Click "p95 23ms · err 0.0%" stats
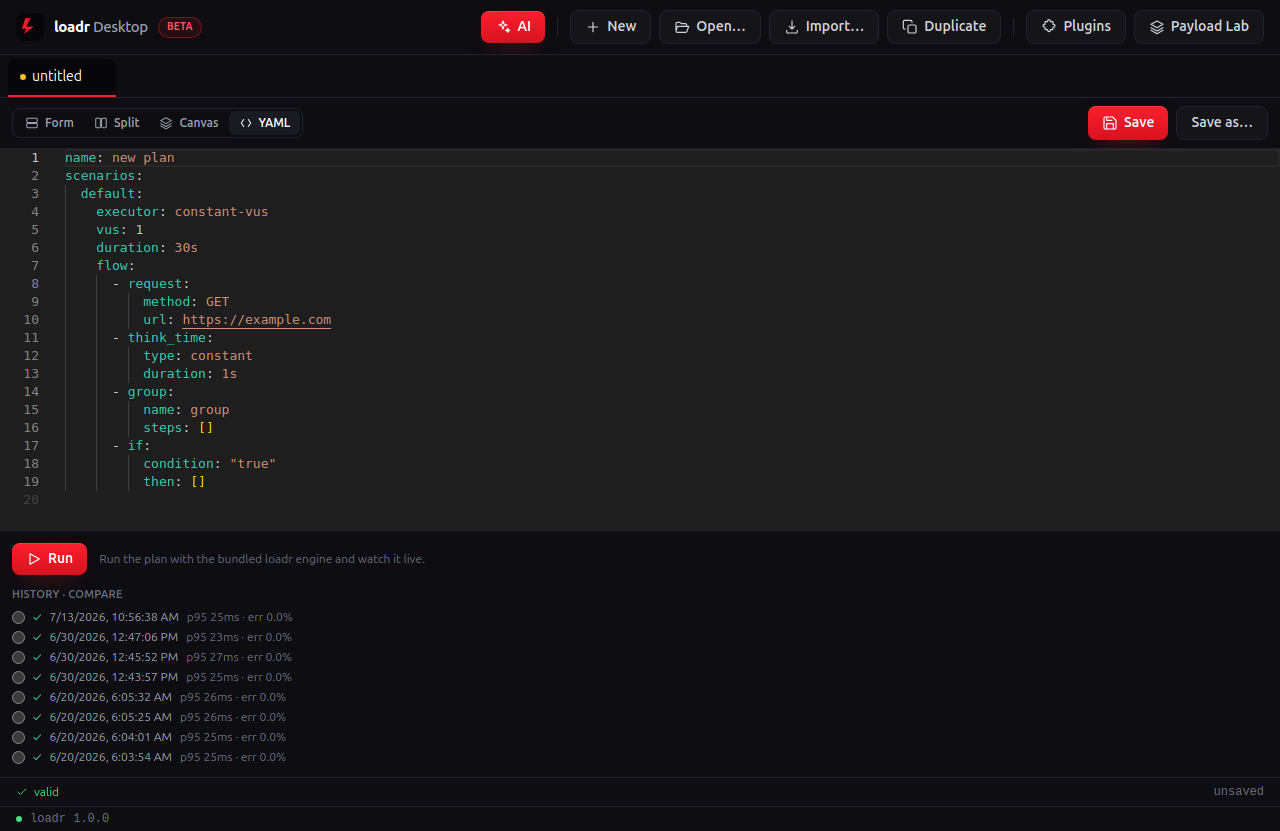 pos(239,637)
